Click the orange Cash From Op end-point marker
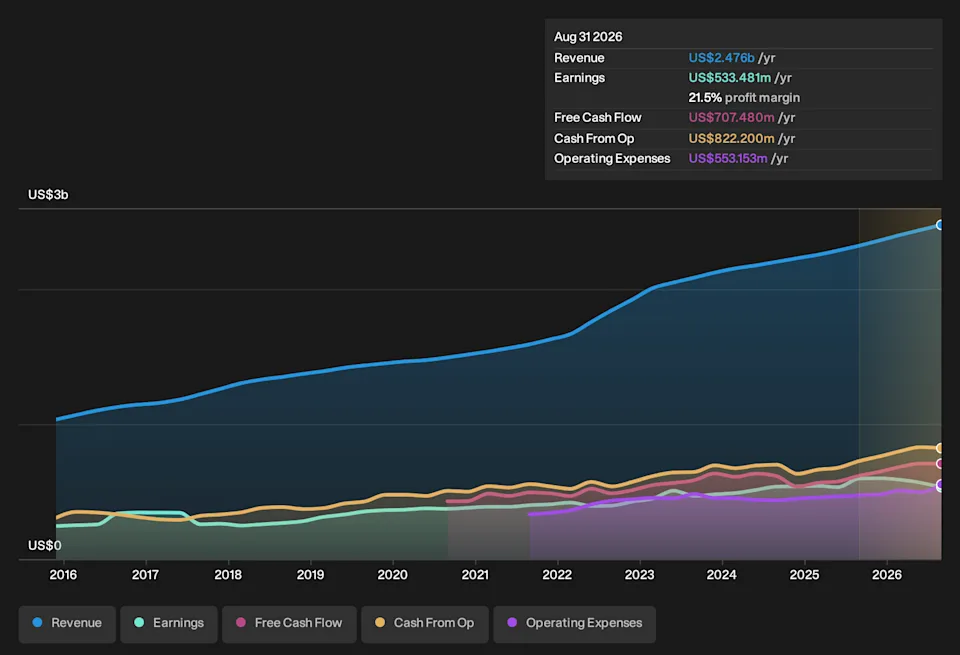Screen dimensions: 960x655 click(x=940, y=448)
